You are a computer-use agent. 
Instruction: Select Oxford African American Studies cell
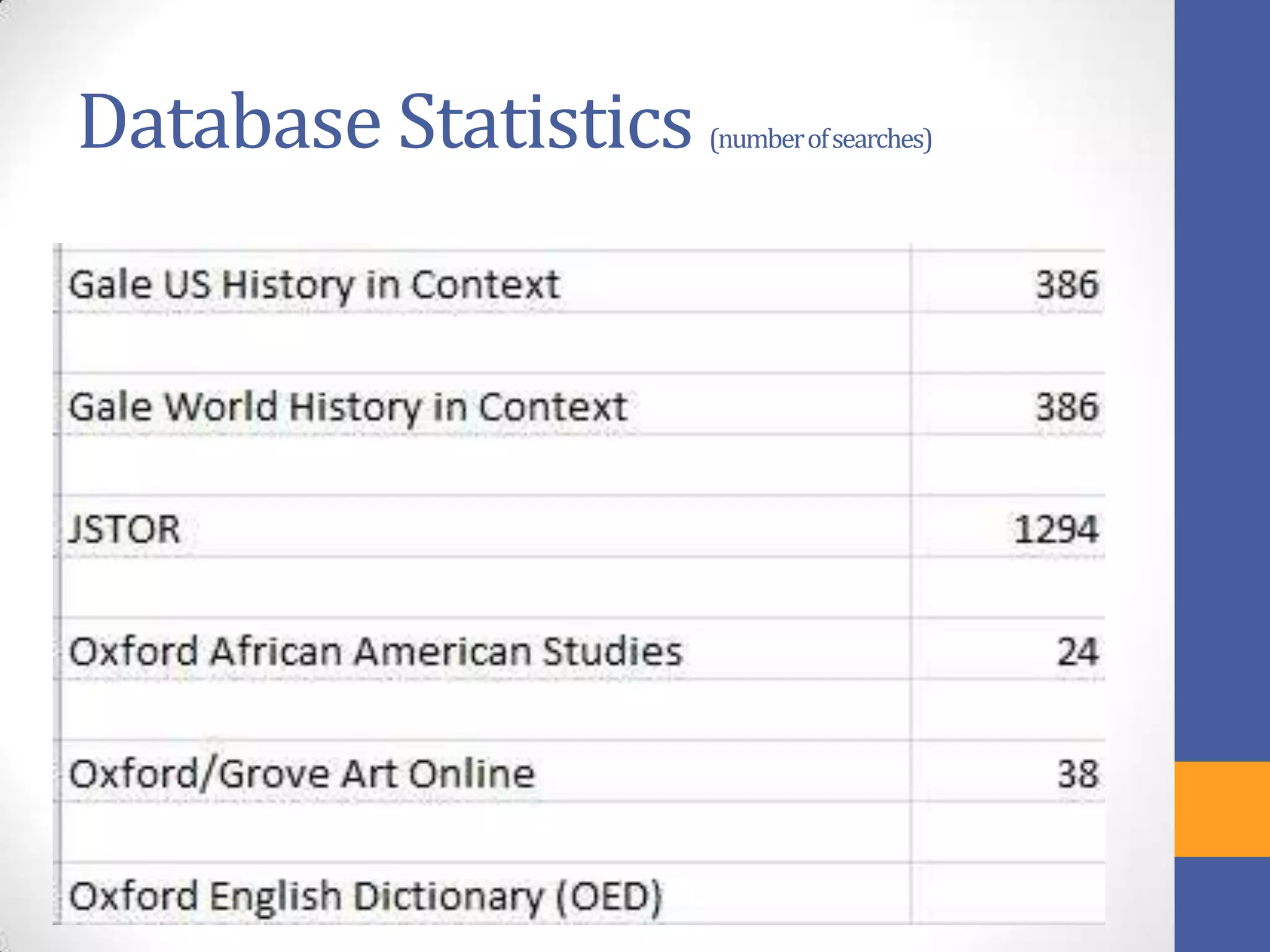(375, 651)
